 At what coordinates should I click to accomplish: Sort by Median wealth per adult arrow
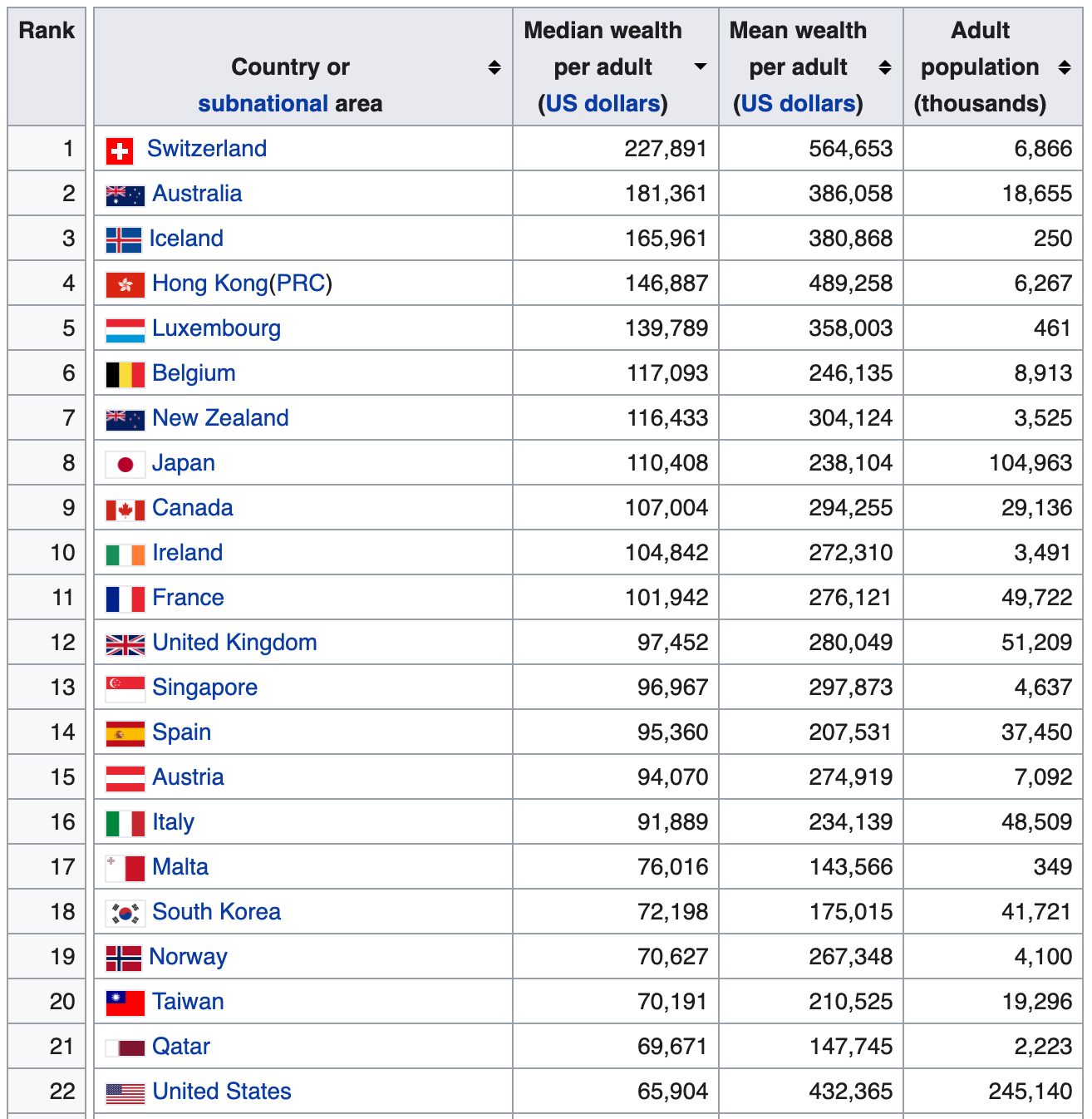[x=701, y=67]
